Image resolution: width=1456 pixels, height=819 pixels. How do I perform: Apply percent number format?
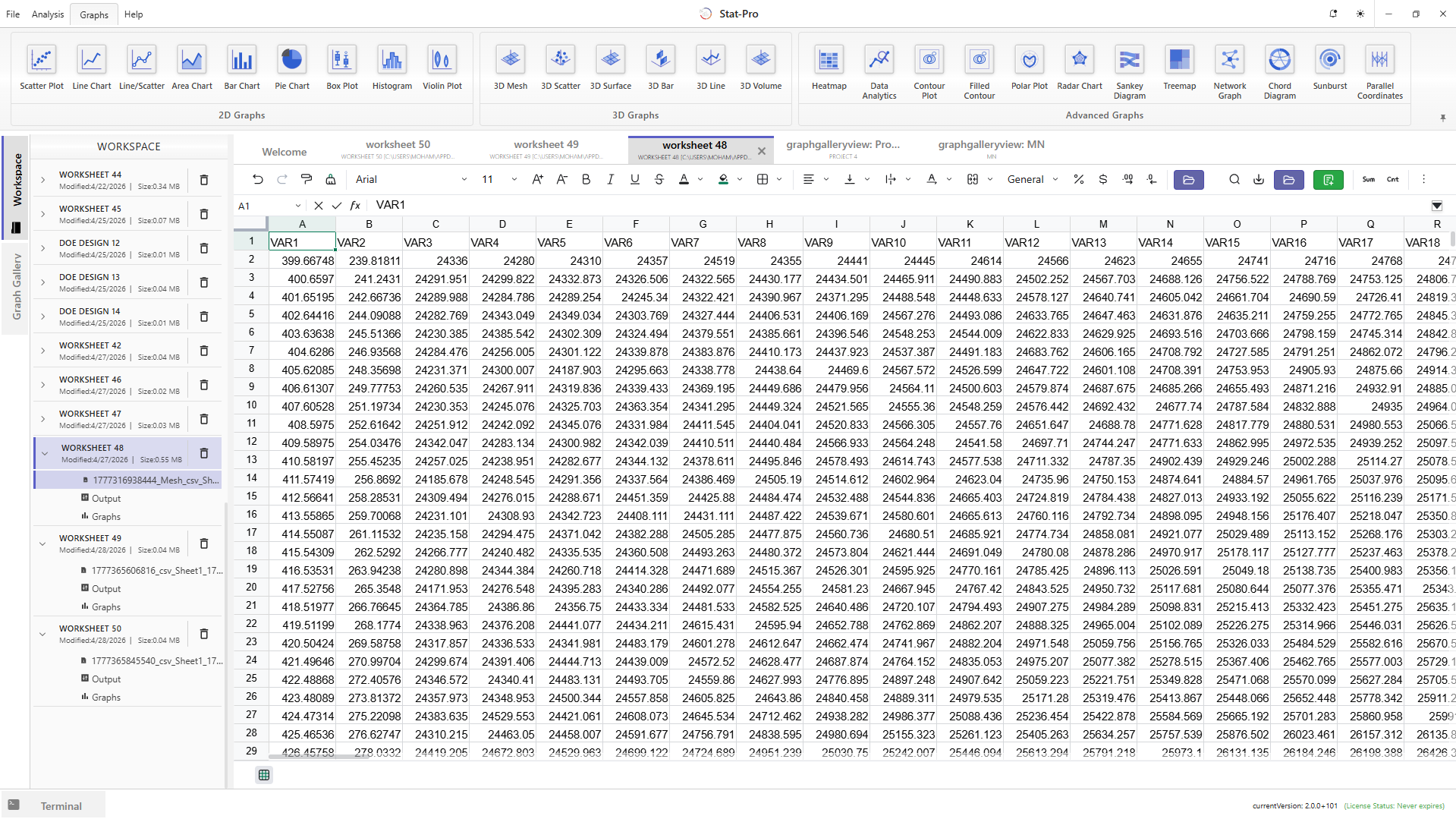[1078, 179]
